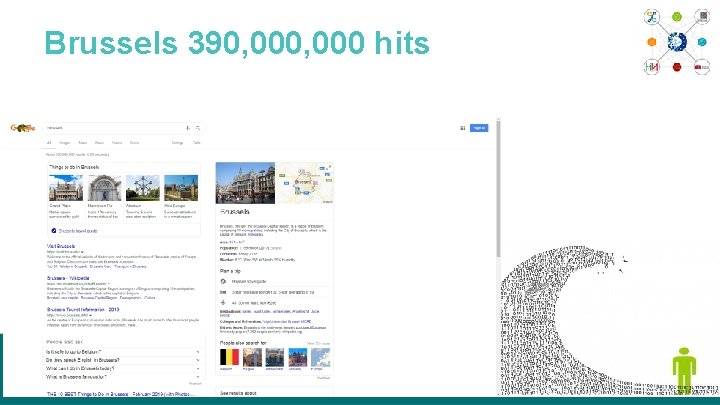Click the Brussels map thumbnail
This screenshot has width=720, height=405.
coord(304,183)
